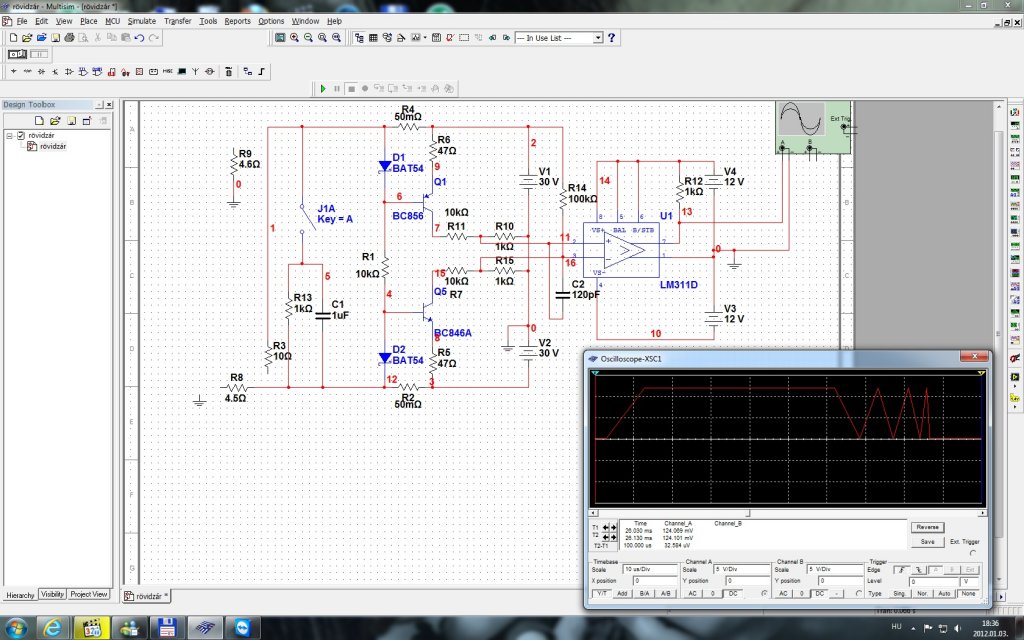The image size is (1024, 640).
Task: Open the Trigger Level unit box
Action: (x=970, y=581)
